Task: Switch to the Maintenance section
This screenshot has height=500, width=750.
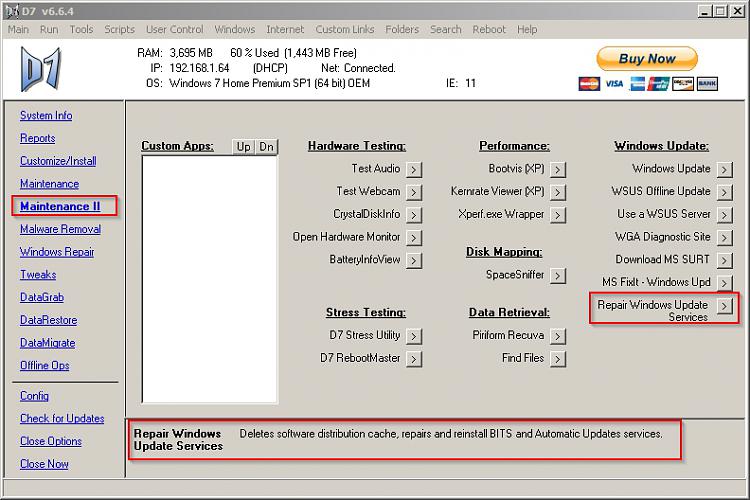Action: click(49, 184)
